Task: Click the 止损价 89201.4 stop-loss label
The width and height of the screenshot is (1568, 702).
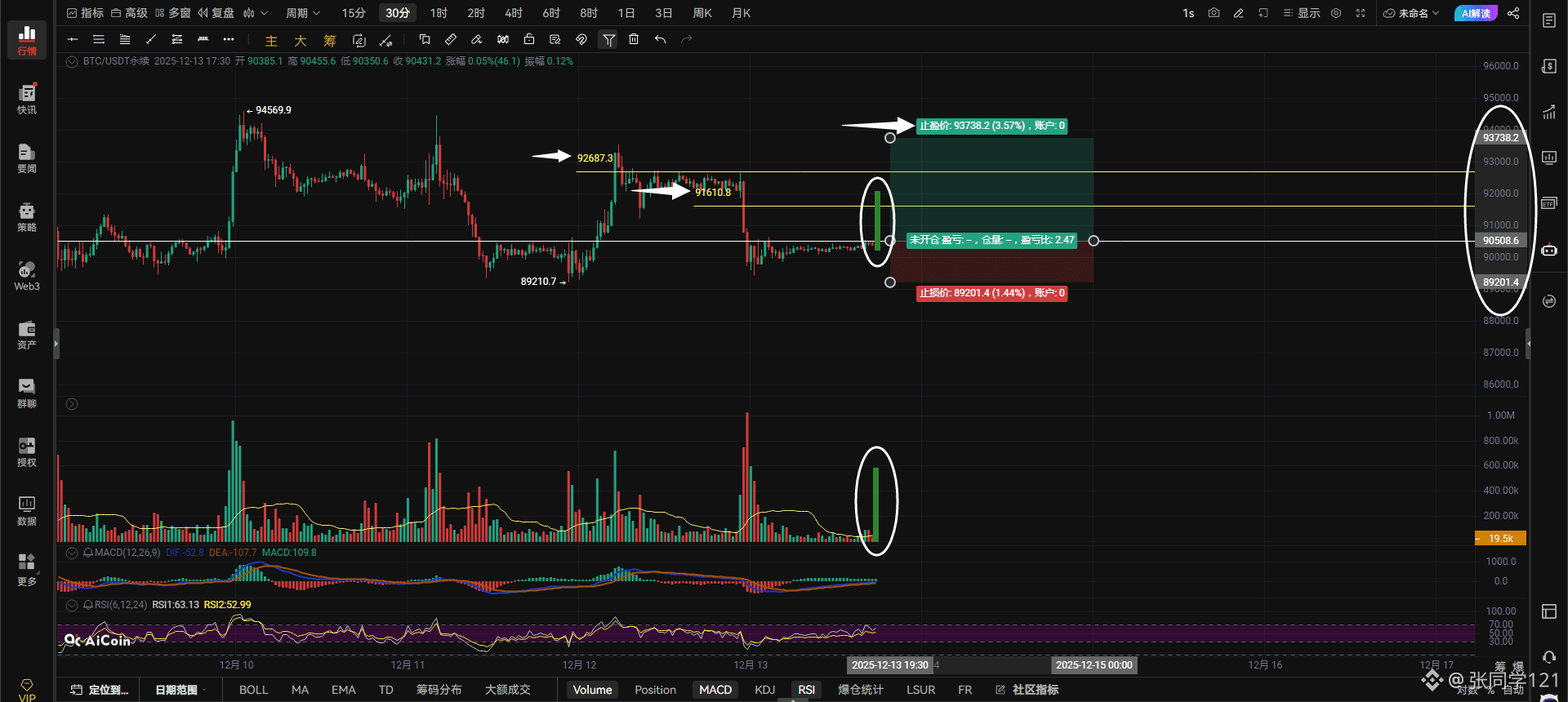Action: click(991, 293)
